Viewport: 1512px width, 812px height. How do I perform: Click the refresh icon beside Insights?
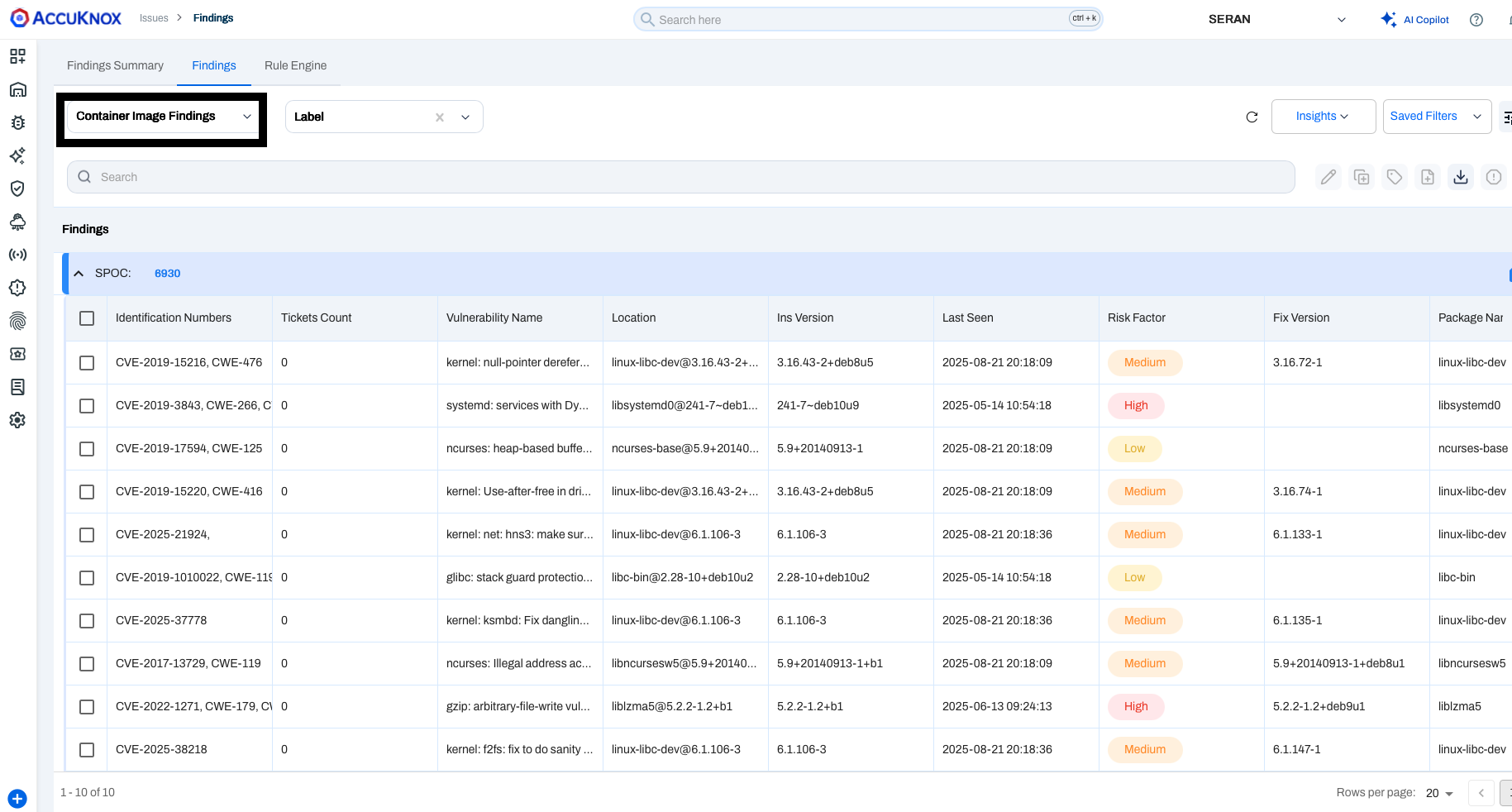coord(1252,117)
